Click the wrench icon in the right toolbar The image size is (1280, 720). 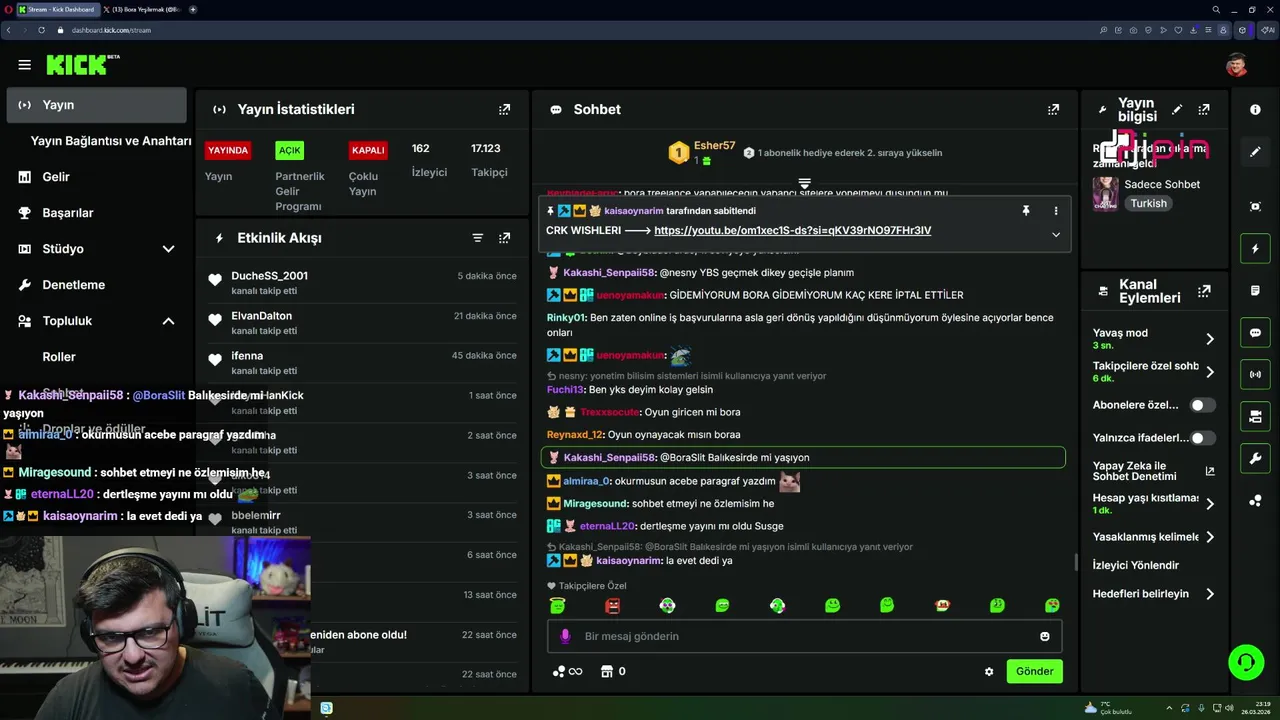pos(1255,459)
